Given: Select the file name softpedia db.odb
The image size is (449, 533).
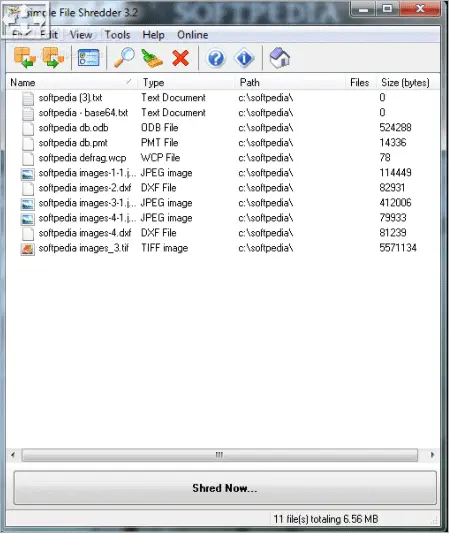Looking at the screenshot, I should pyautogui.click(x=73, y=128).
